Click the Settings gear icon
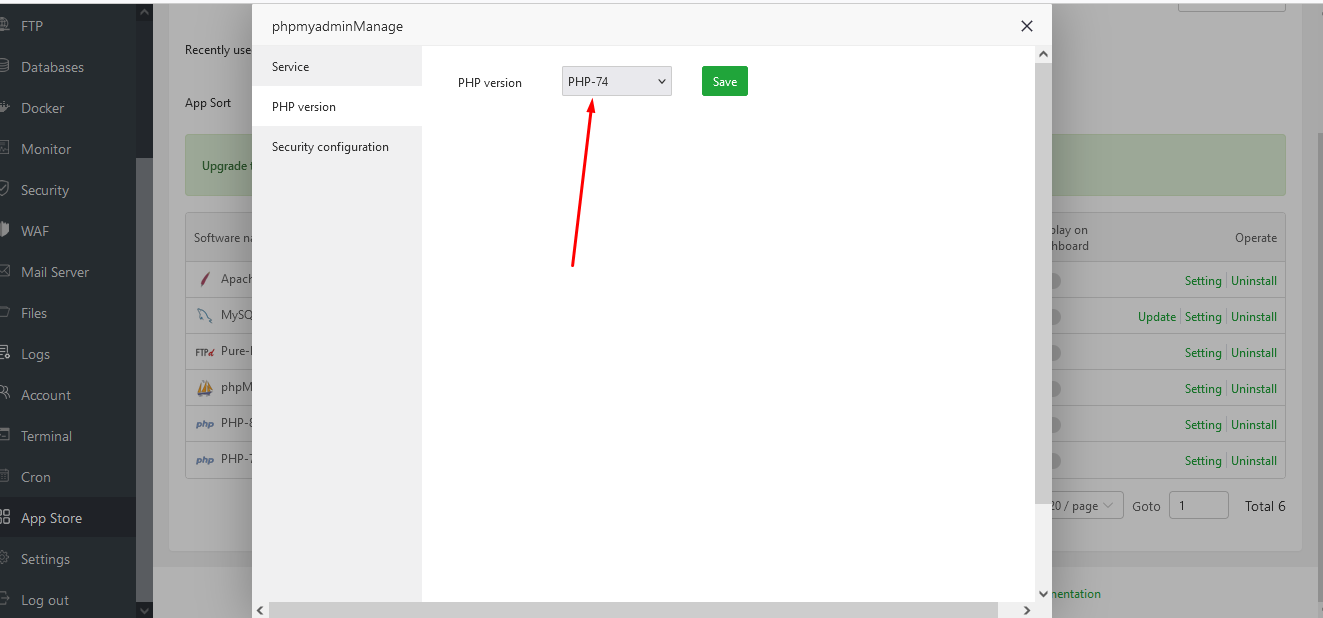Screen dimensions: 1323x618 point(4,559)
